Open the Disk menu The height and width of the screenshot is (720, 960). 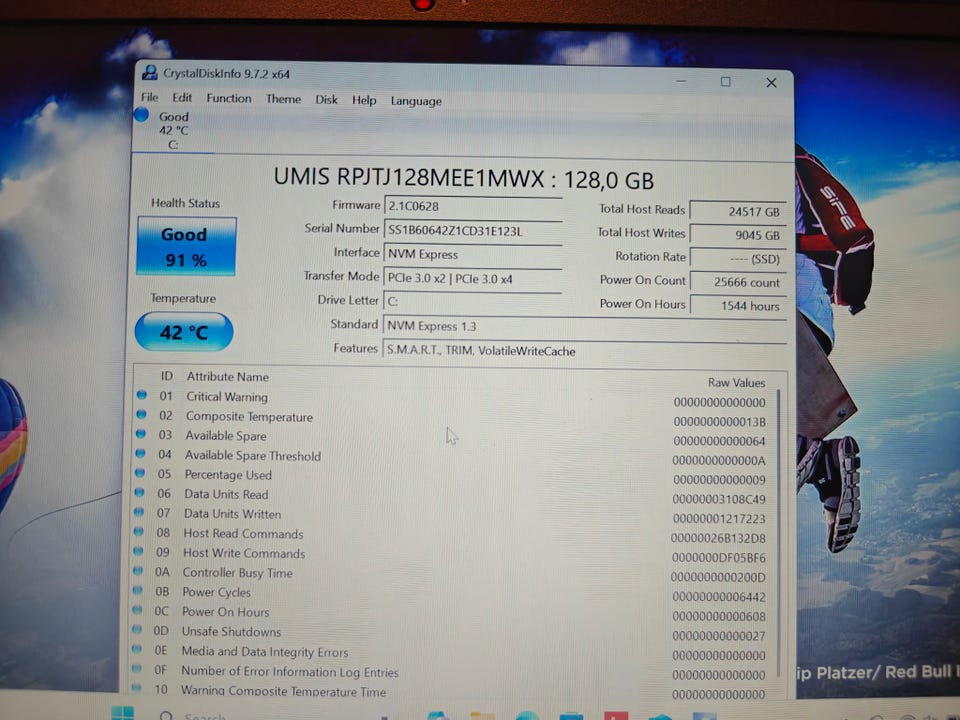coord(326,99)
